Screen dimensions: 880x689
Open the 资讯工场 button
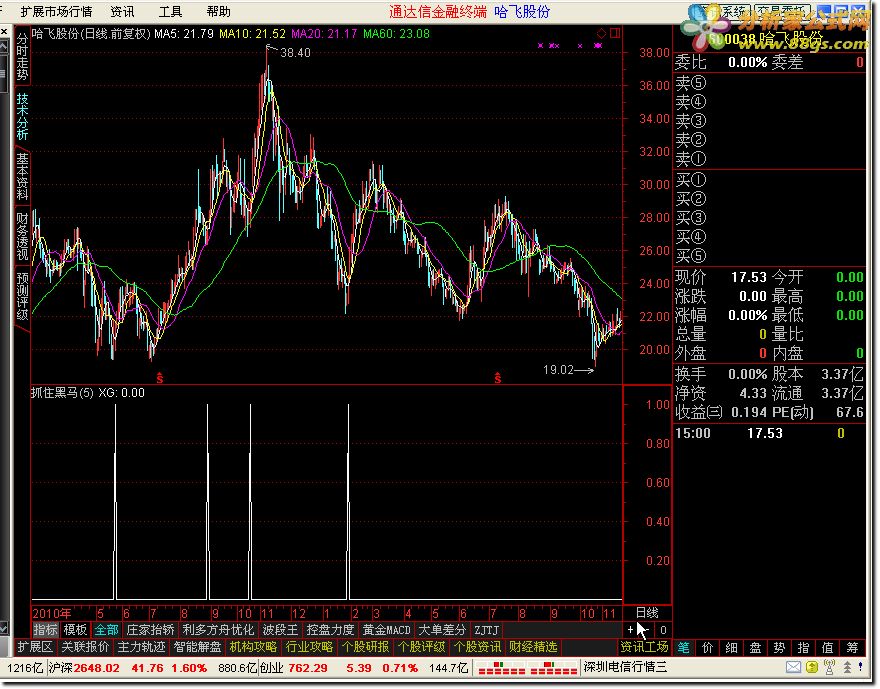point(644,647)
